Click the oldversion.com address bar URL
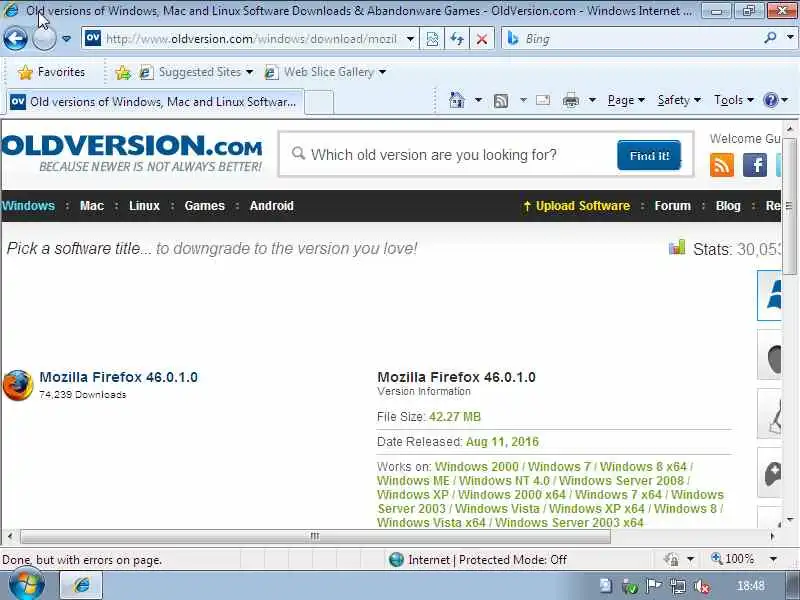 point(251,39)
